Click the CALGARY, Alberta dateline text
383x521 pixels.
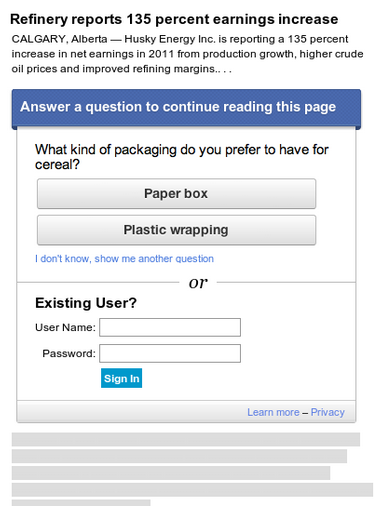[x=59, y=39]
